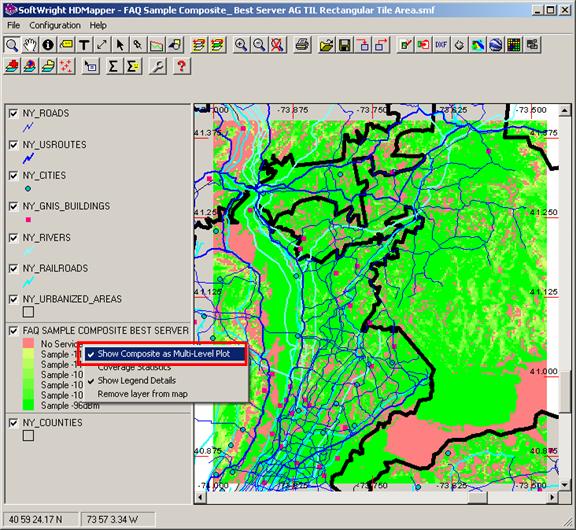
Task: Click the map's vertical scrollbar up arrow
Action: [565, 110]
